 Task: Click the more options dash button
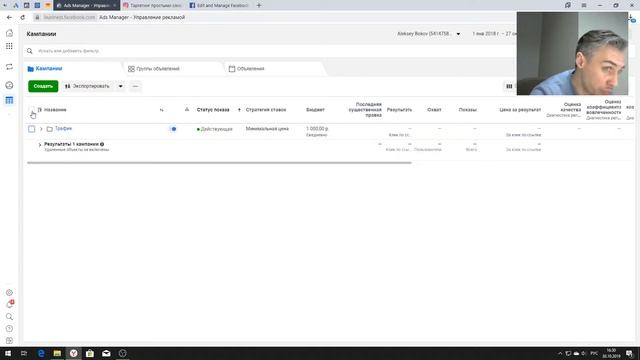point(136,86)
